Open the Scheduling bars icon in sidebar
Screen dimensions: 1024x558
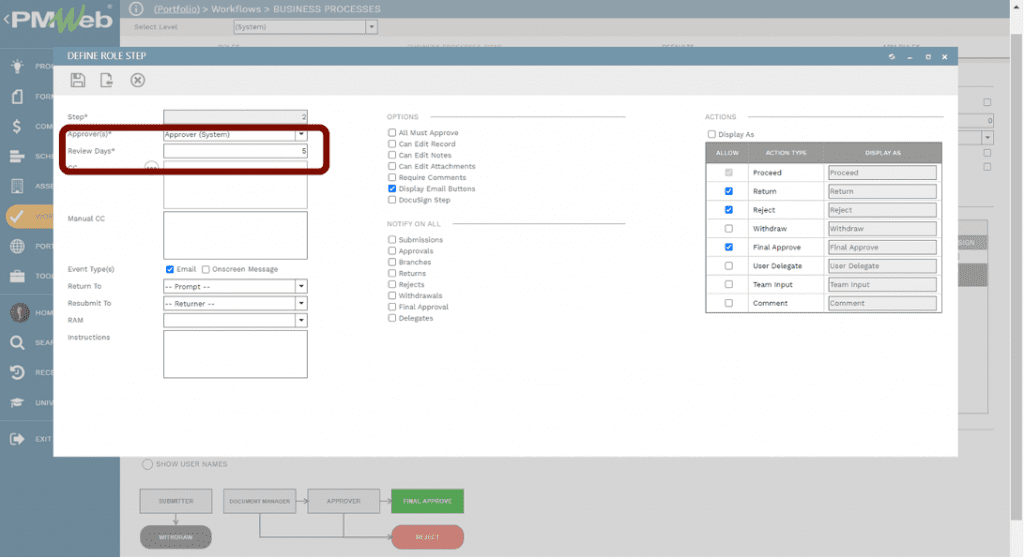[x=17, y=156]
